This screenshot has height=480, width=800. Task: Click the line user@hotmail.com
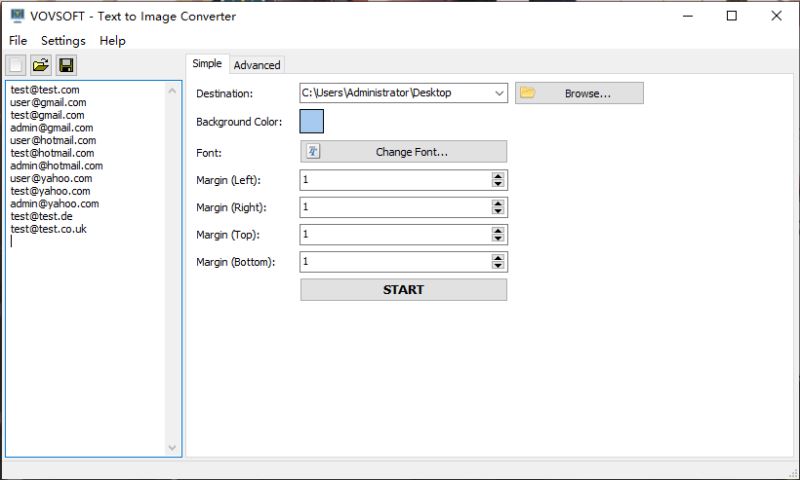pyautogui.click(x=53, y=140)
